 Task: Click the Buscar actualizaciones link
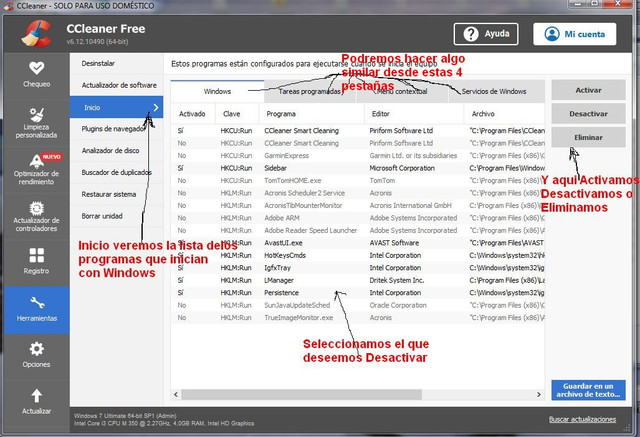click(582, 419)
